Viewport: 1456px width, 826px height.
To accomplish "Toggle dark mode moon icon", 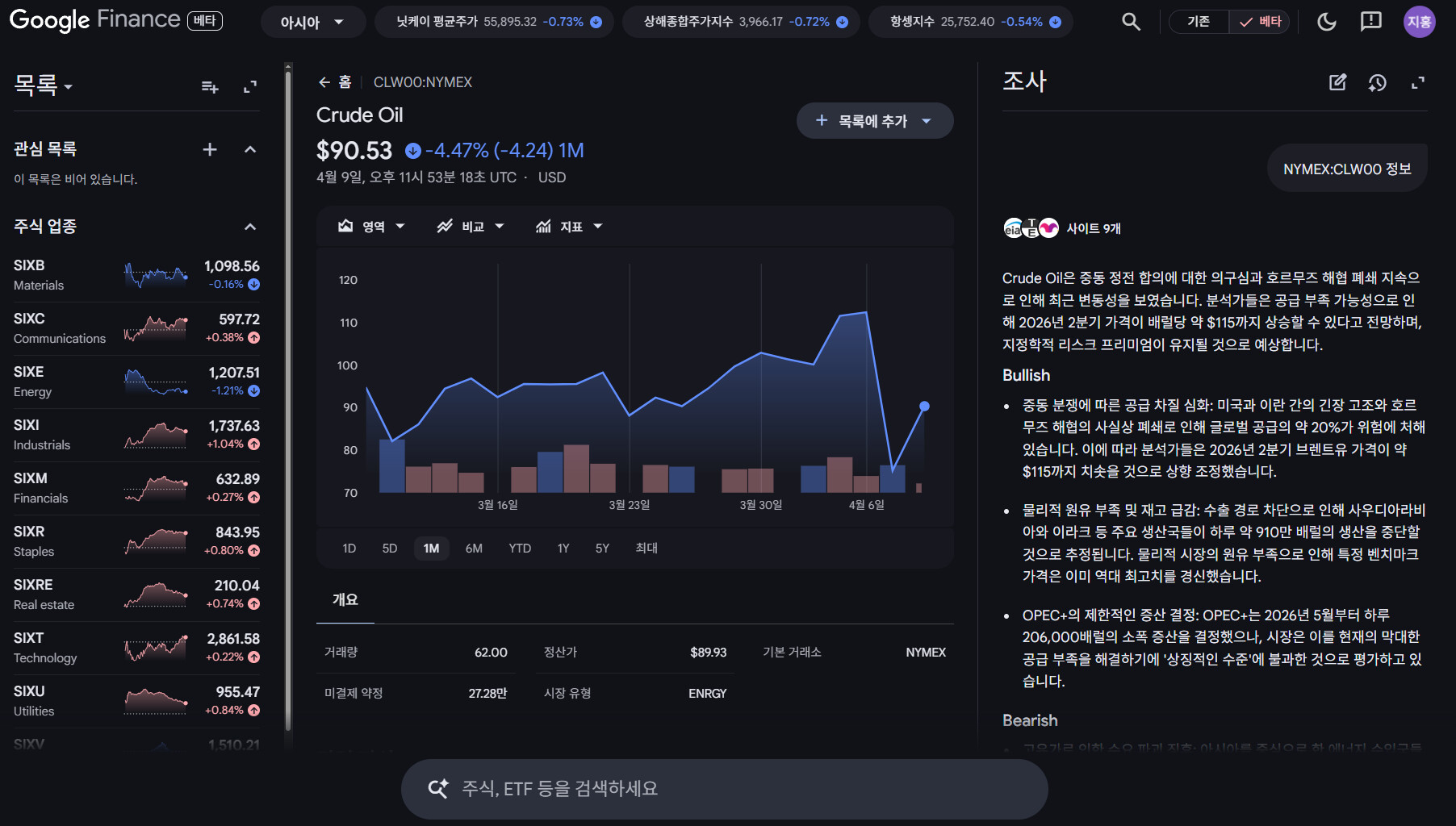I will (x=1327, y=22).
